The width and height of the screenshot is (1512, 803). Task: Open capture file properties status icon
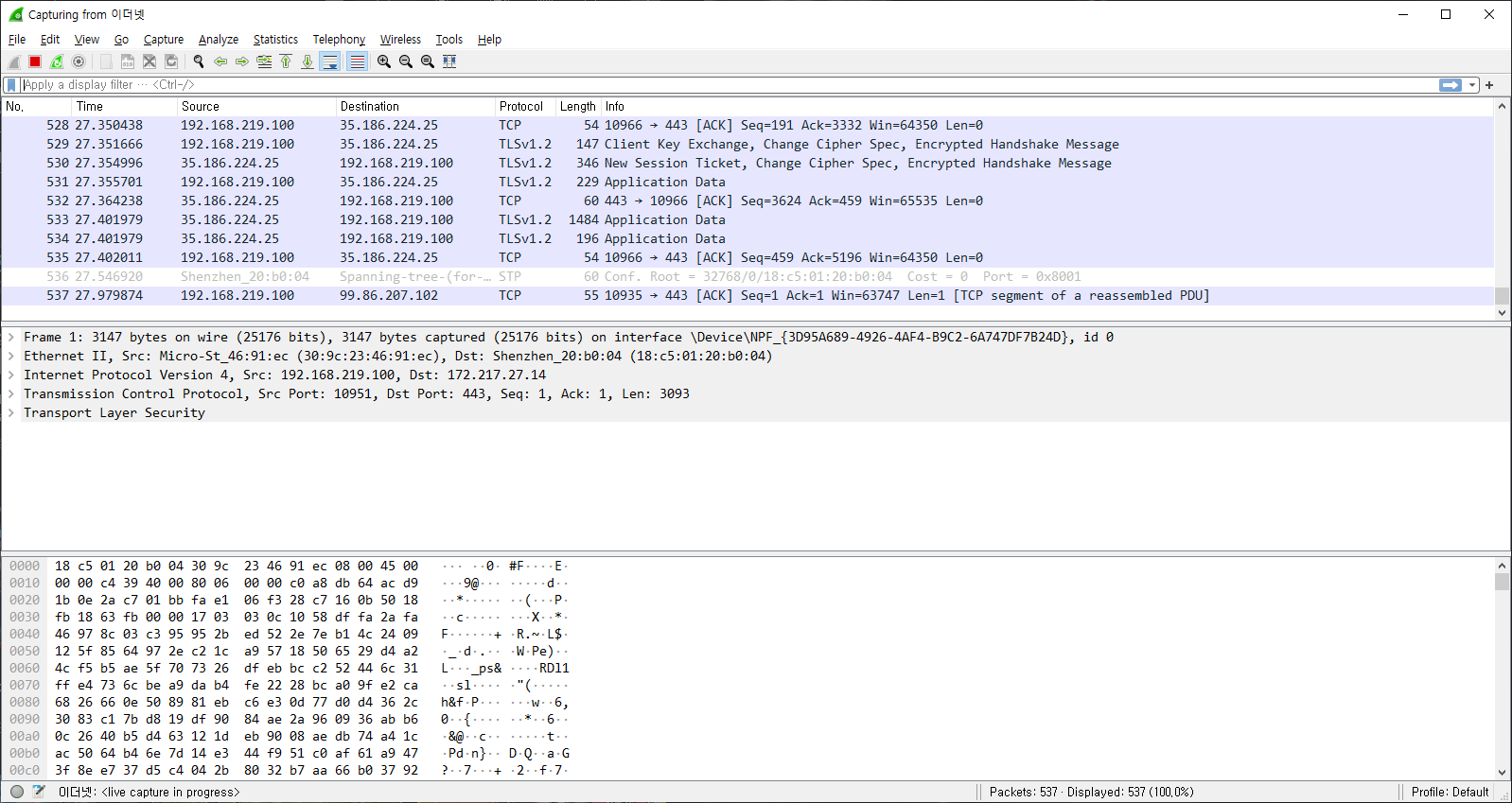point(39,792)
